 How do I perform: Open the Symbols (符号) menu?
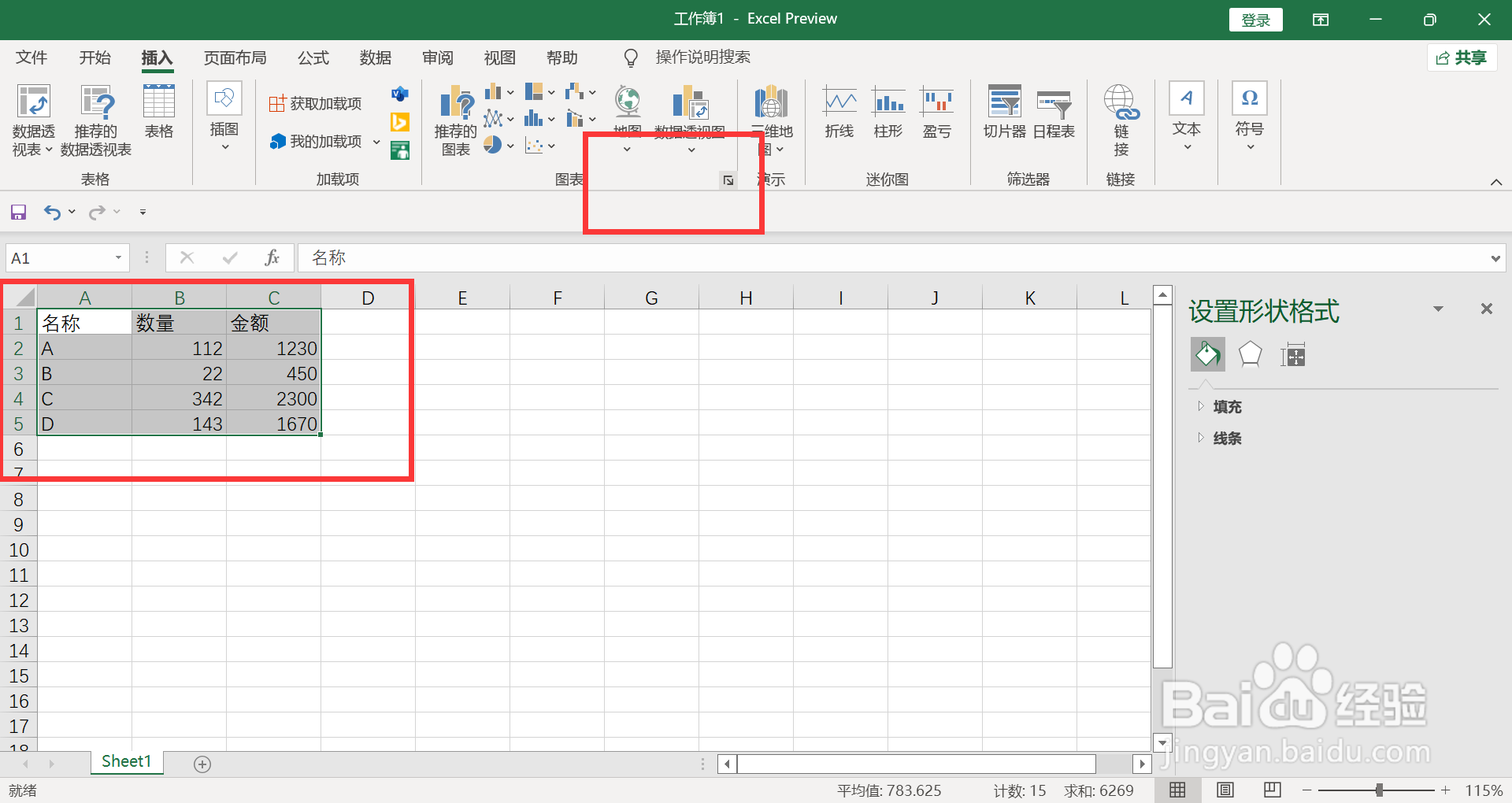(x=1250, y=117)
